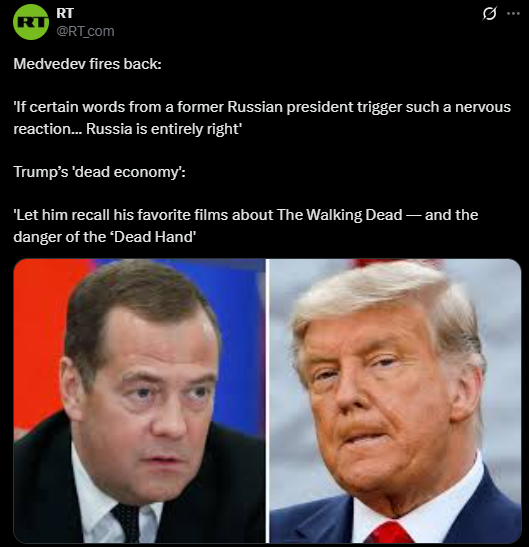Click the 'danger of the Dead Hand' line

[105, 237]
